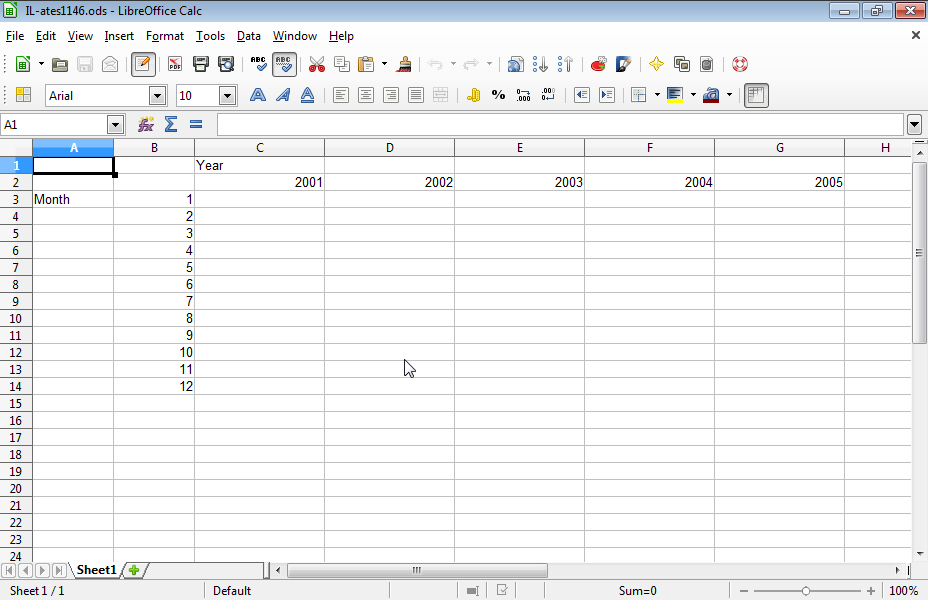The image size is (928, 600).
Task: Click the Paste clipboard icon
Action: pyautogui.click(x=366, y=64)
